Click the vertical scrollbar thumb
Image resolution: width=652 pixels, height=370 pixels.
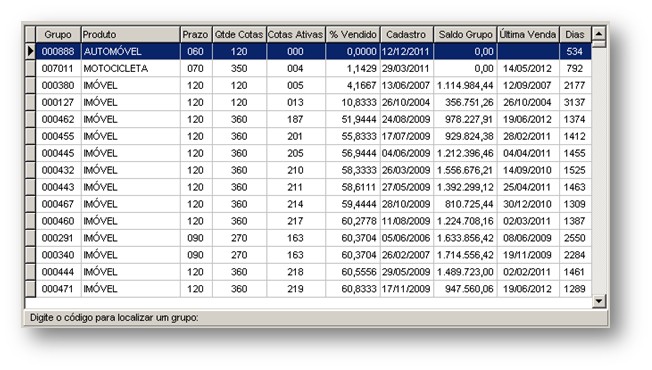(x=598, y=44)
